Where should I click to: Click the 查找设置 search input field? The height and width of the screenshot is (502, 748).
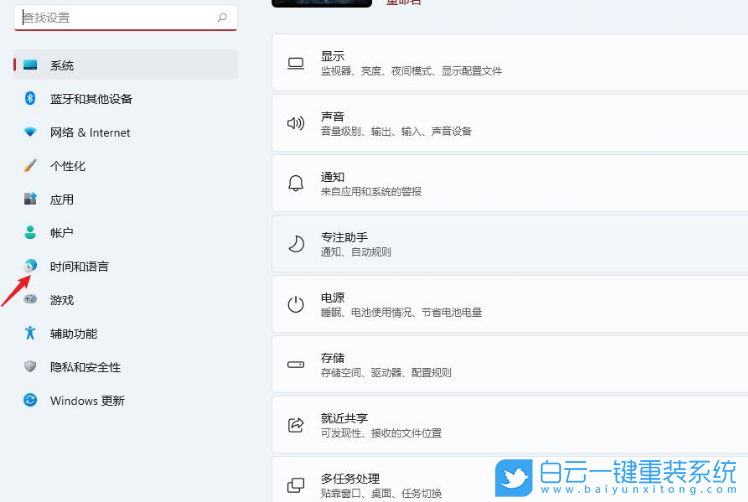pos(125,18)
